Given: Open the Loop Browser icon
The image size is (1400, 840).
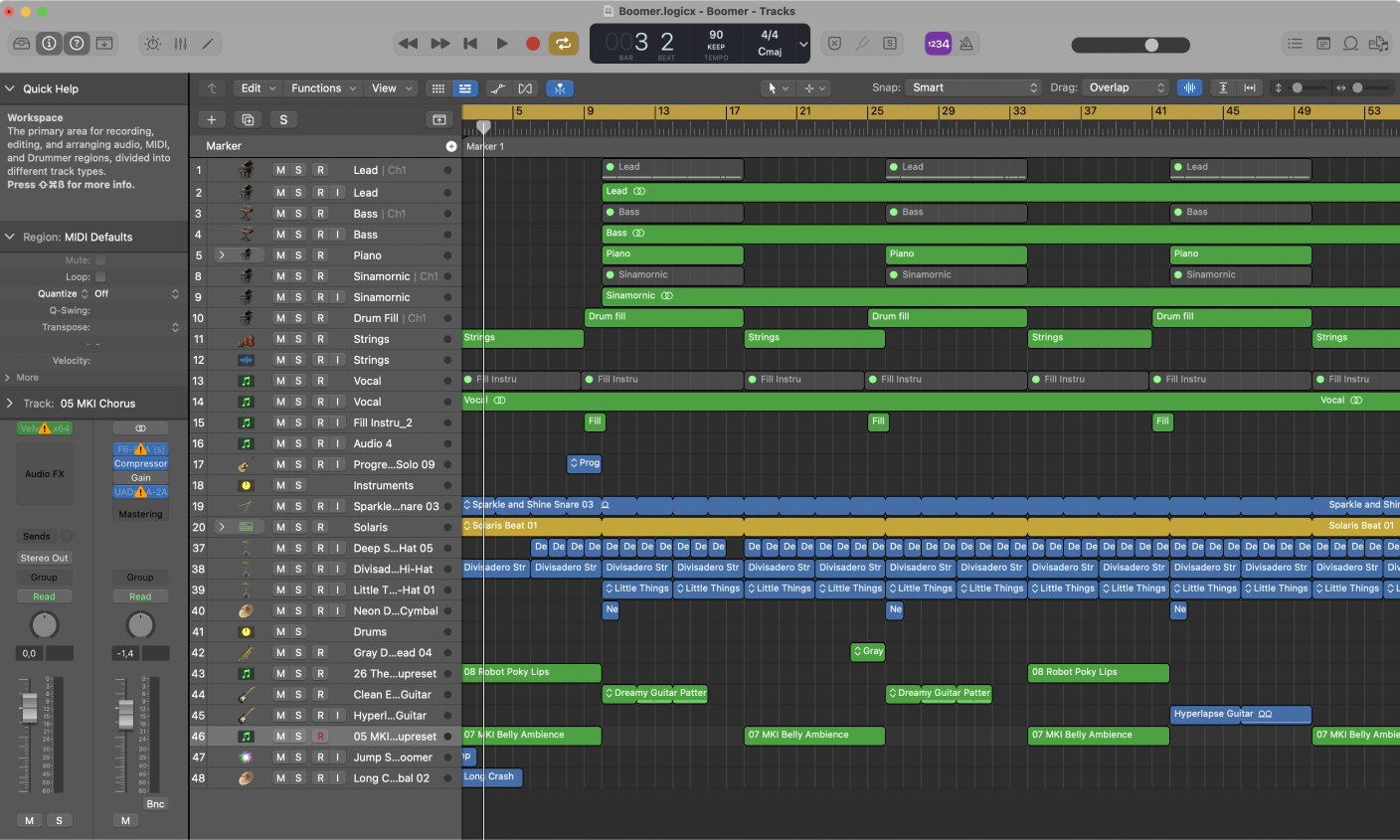Looking at the screenshot, I should coord(1350,44).
